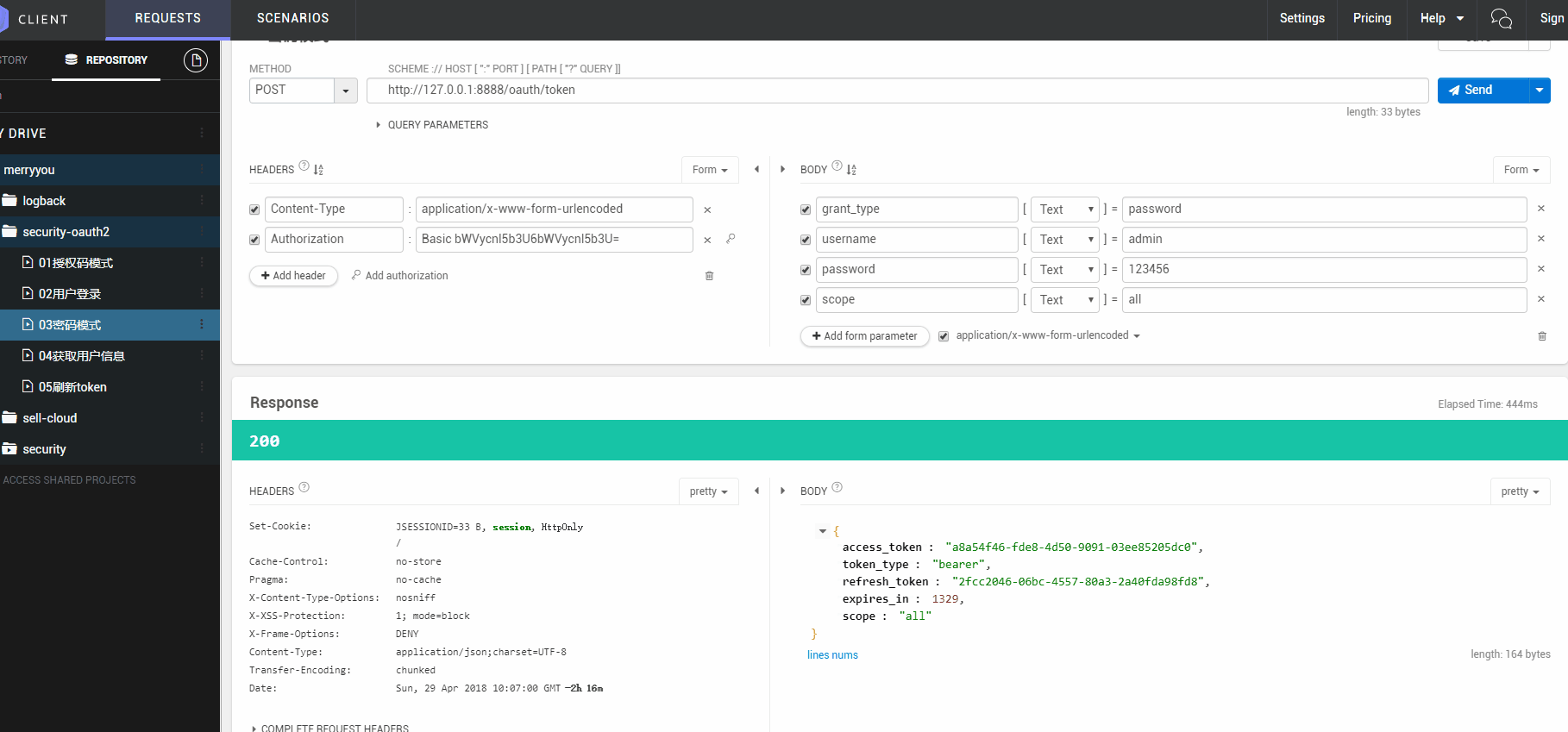Image resolution: width=1568 pixels, height=732 pixels.
Task: Click the request URL input field
Action: (x=897, y=91)
